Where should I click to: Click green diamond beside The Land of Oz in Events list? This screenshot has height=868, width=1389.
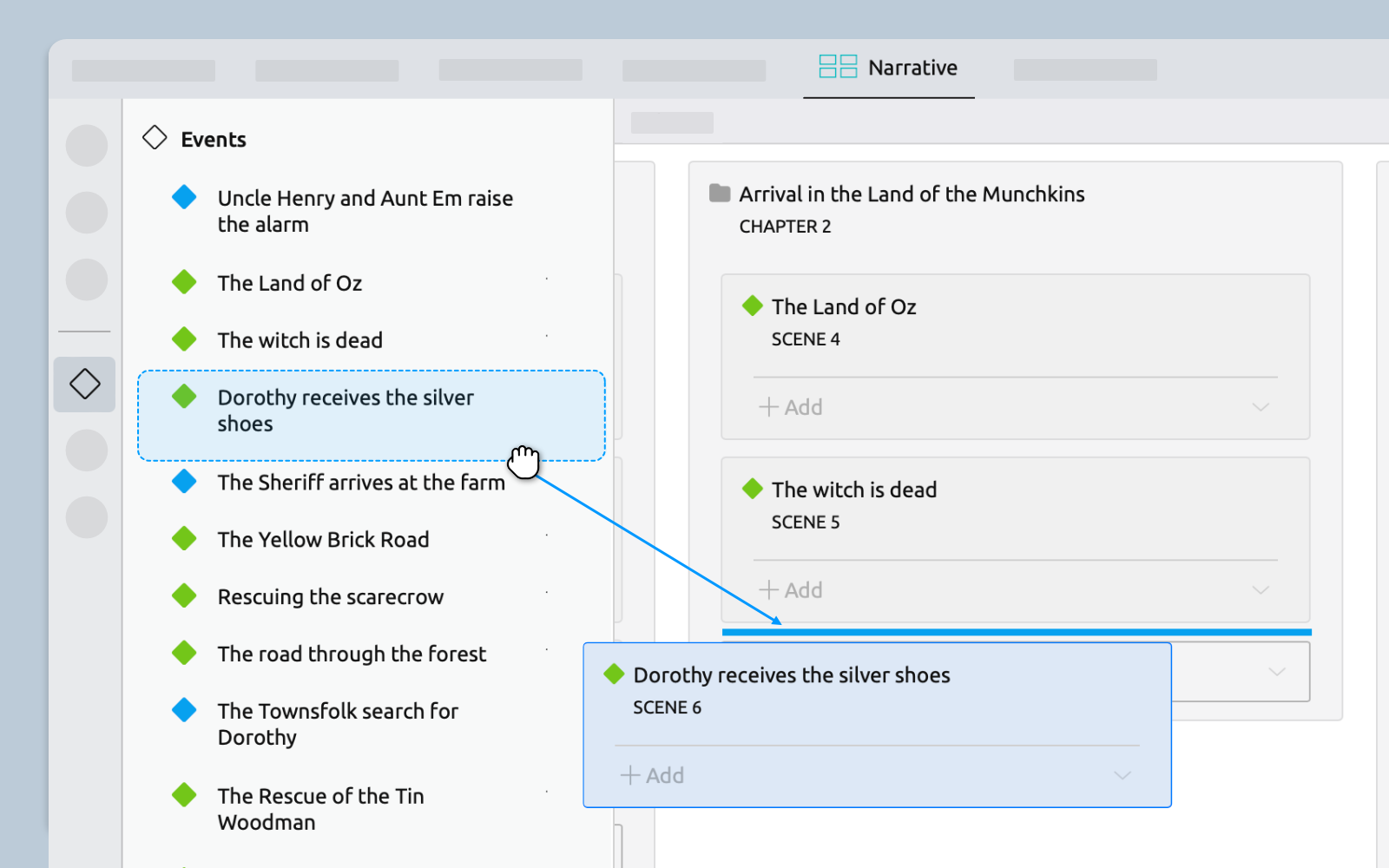coord(184,282)
